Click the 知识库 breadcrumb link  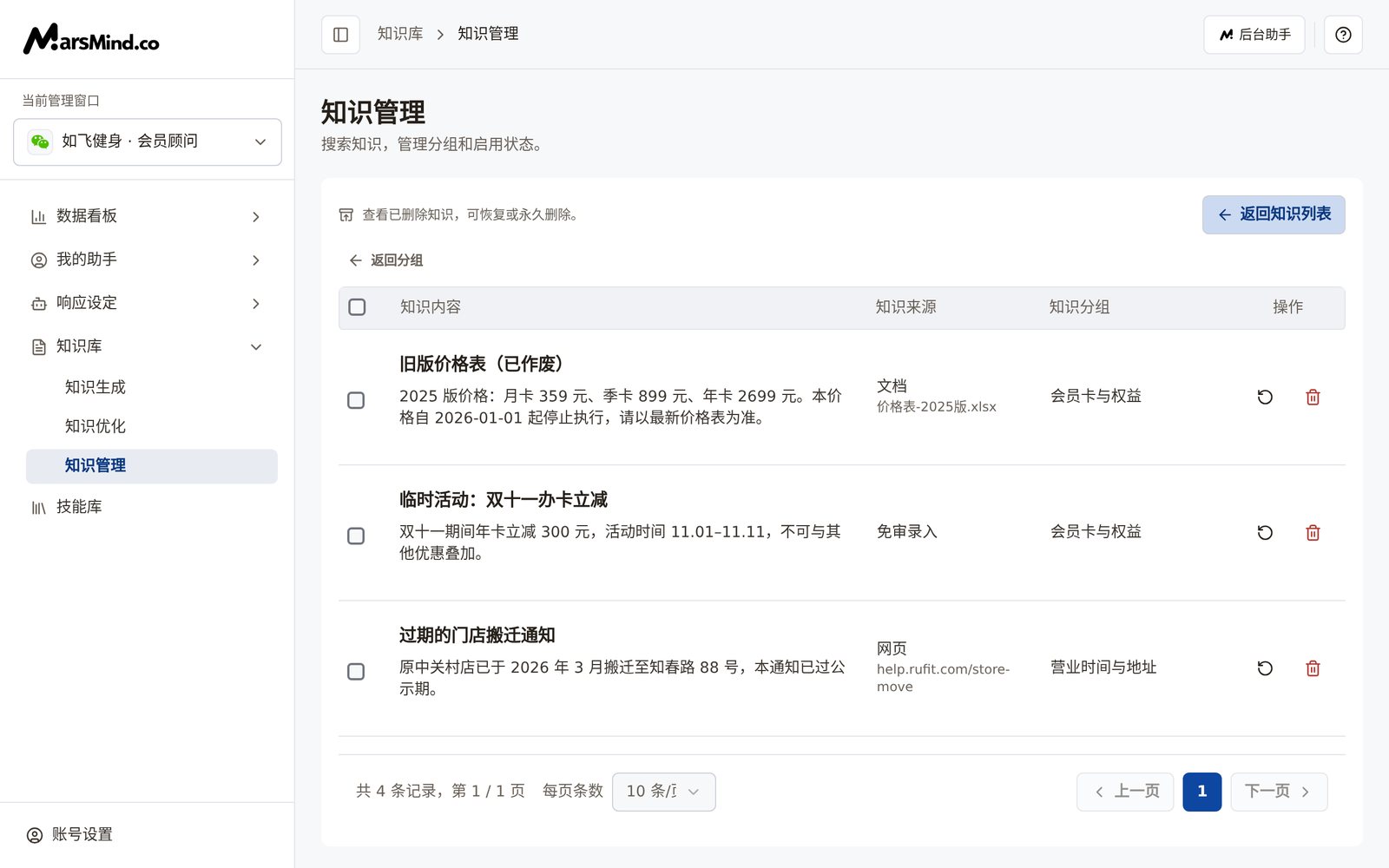(400, 34)
